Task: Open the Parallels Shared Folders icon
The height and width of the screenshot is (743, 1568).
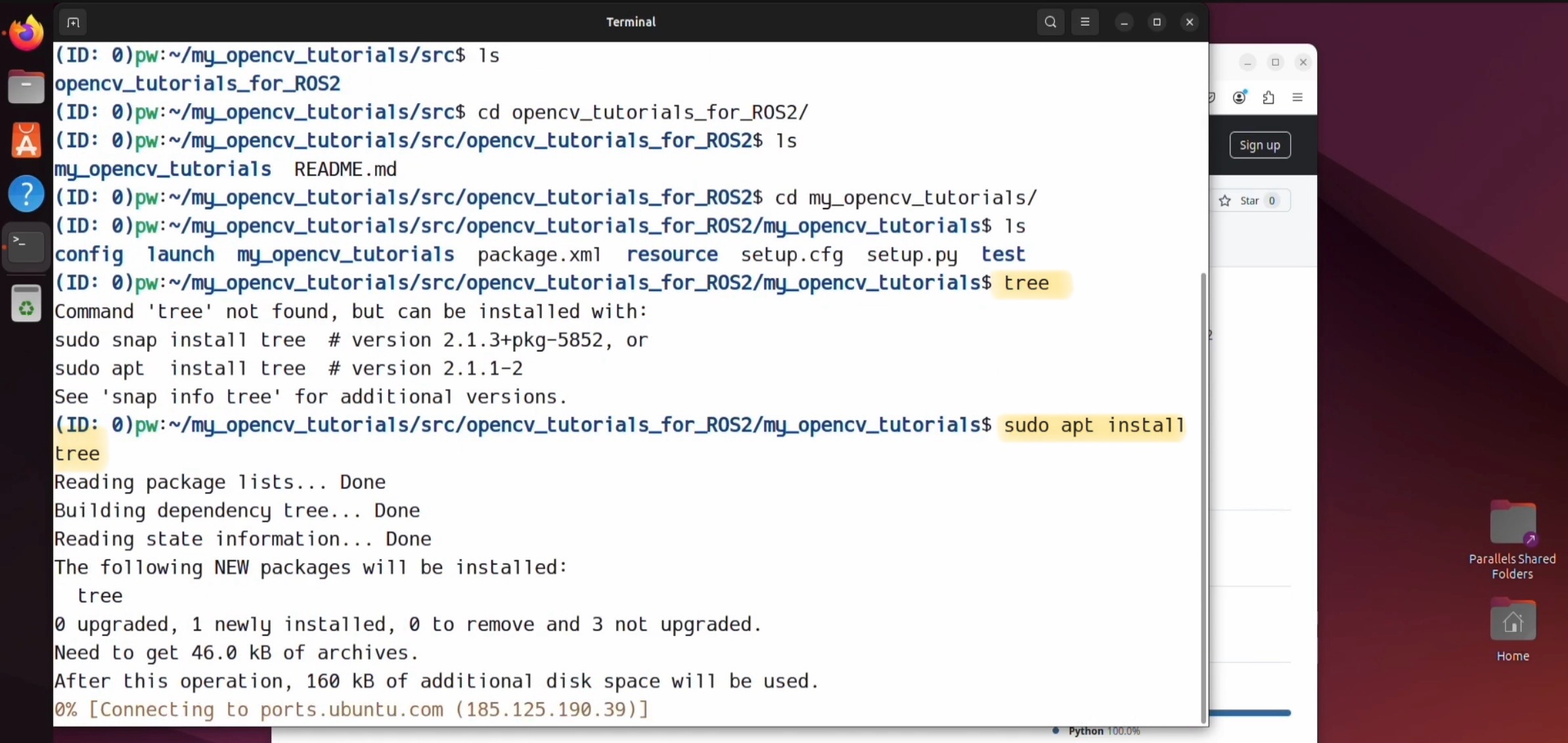Action: click(x=1512, y=524)
